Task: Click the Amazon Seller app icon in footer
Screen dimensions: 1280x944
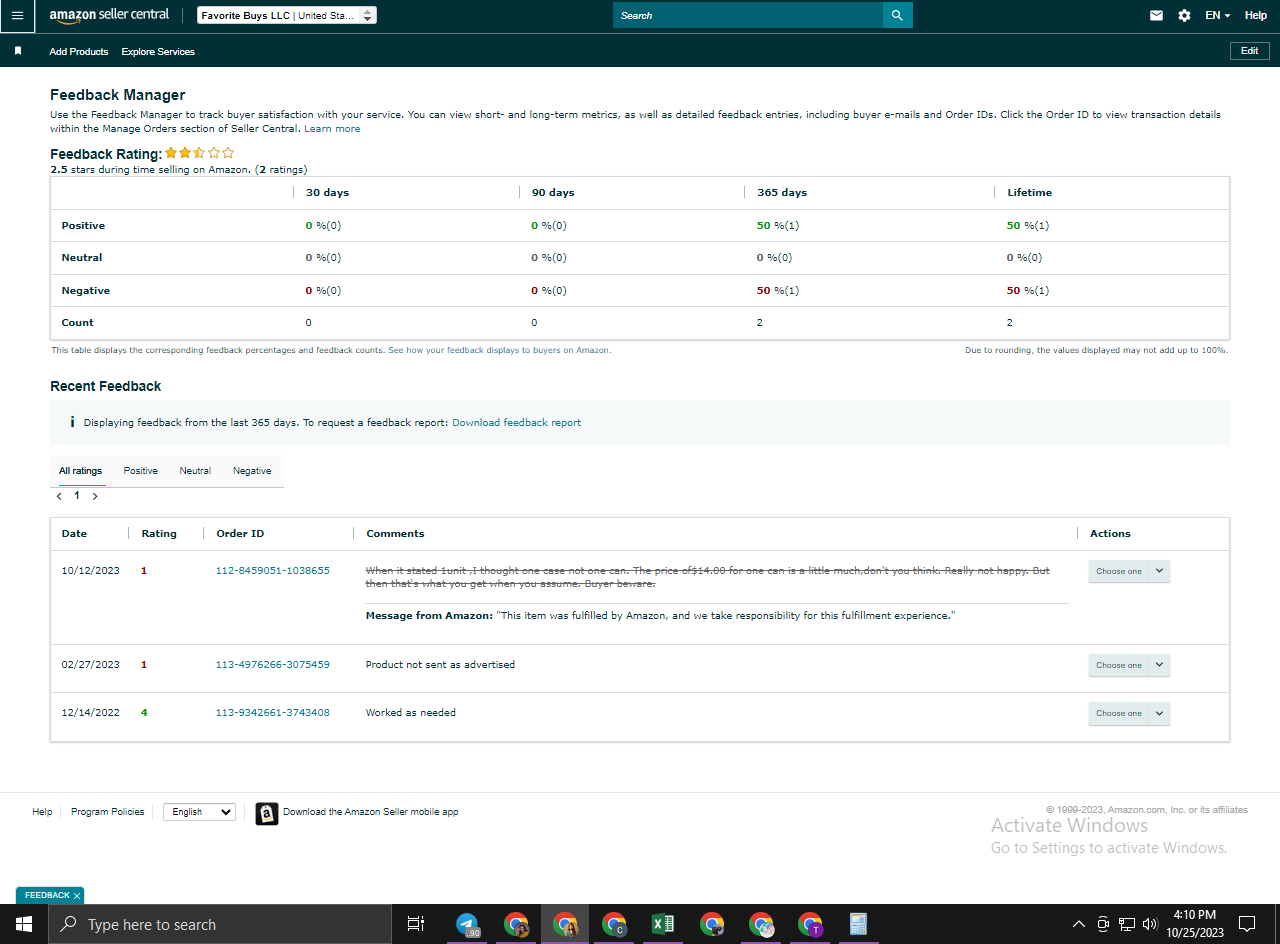Action: pos(266,813)
